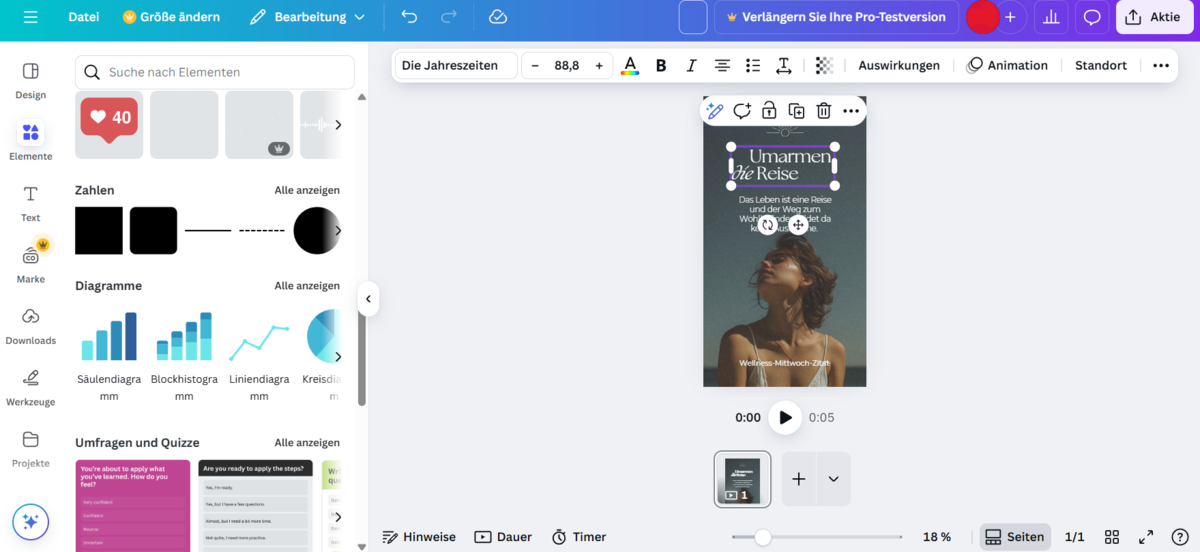
Task: Show all Diagramme elements
Action: click(307, 286)
